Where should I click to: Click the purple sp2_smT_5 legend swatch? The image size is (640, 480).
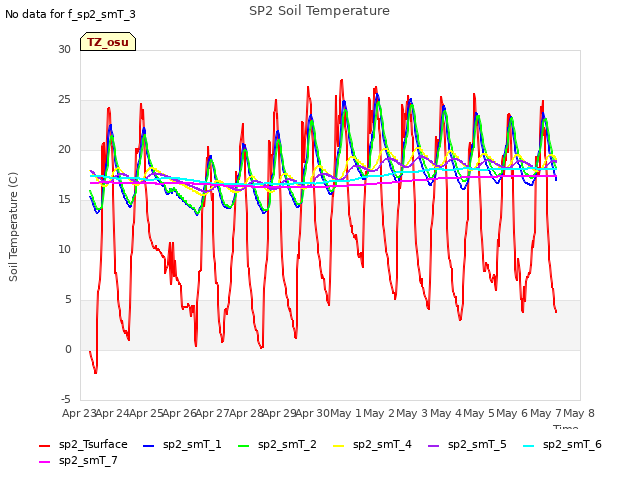pyautogui.click(x=433, y=446)
